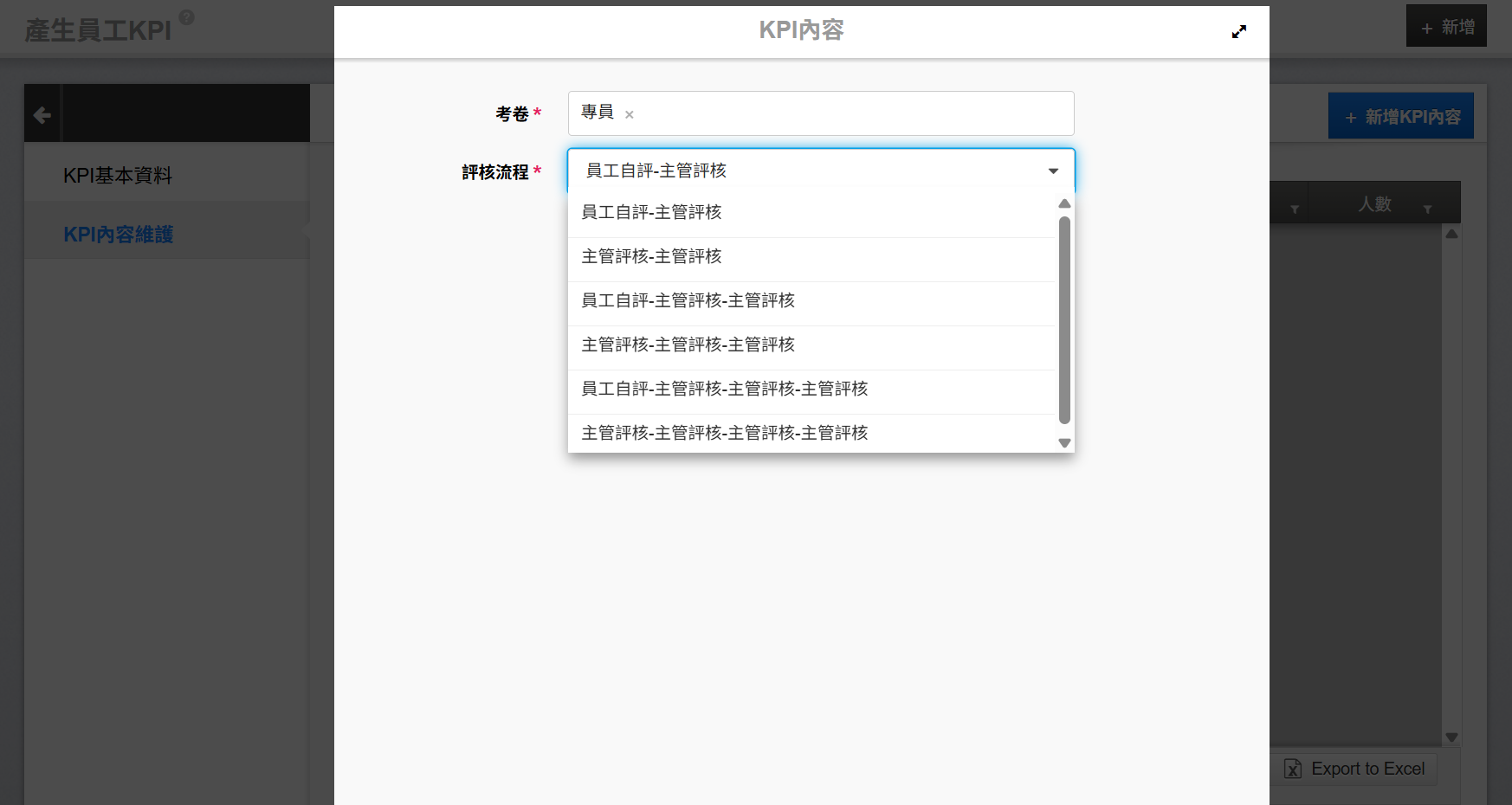
Task: Click inside the 考卷 input field
Action: (849, 114)
